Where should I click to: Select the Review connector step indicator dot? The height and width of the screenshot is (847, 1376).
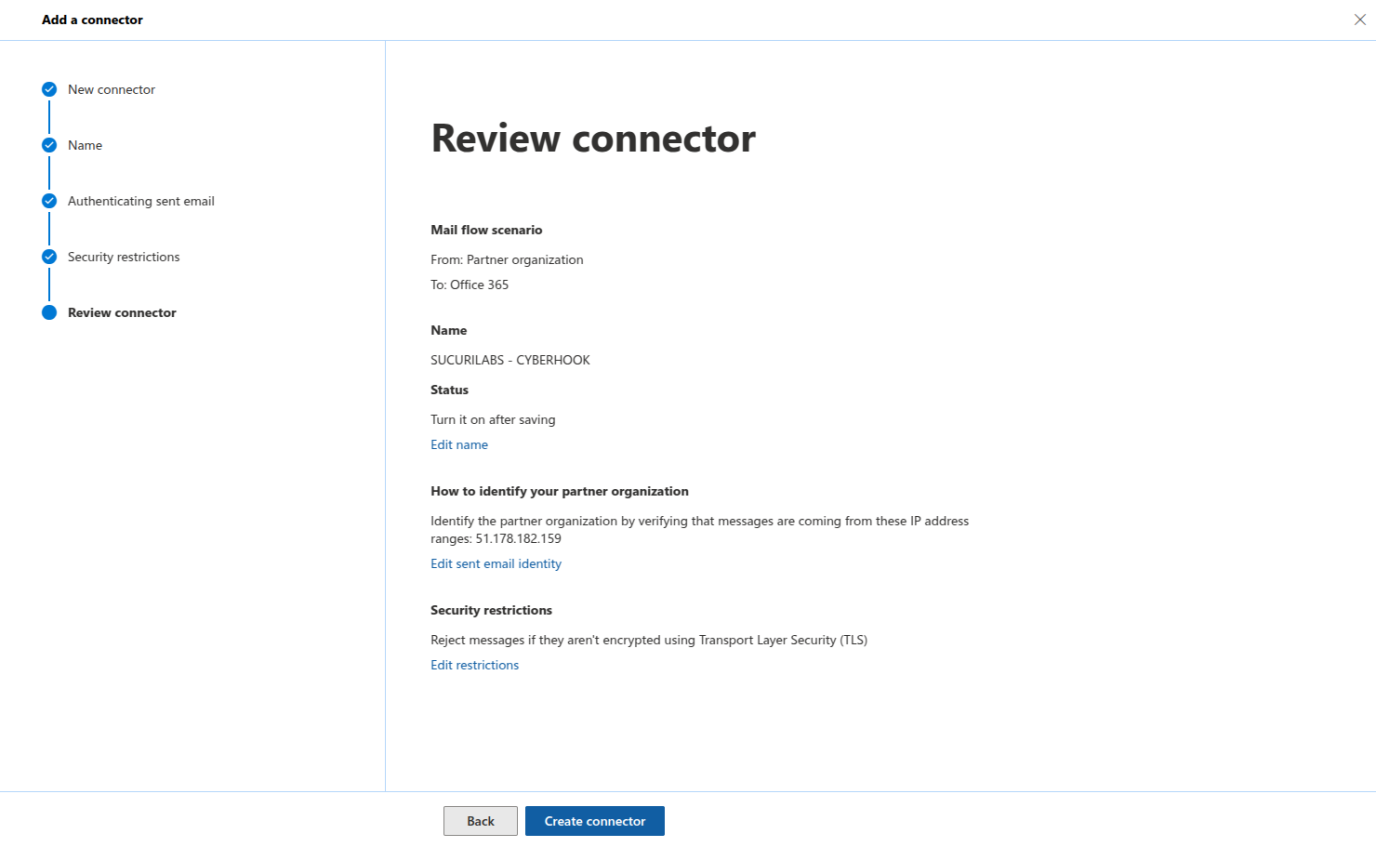(x=49, y=312)
